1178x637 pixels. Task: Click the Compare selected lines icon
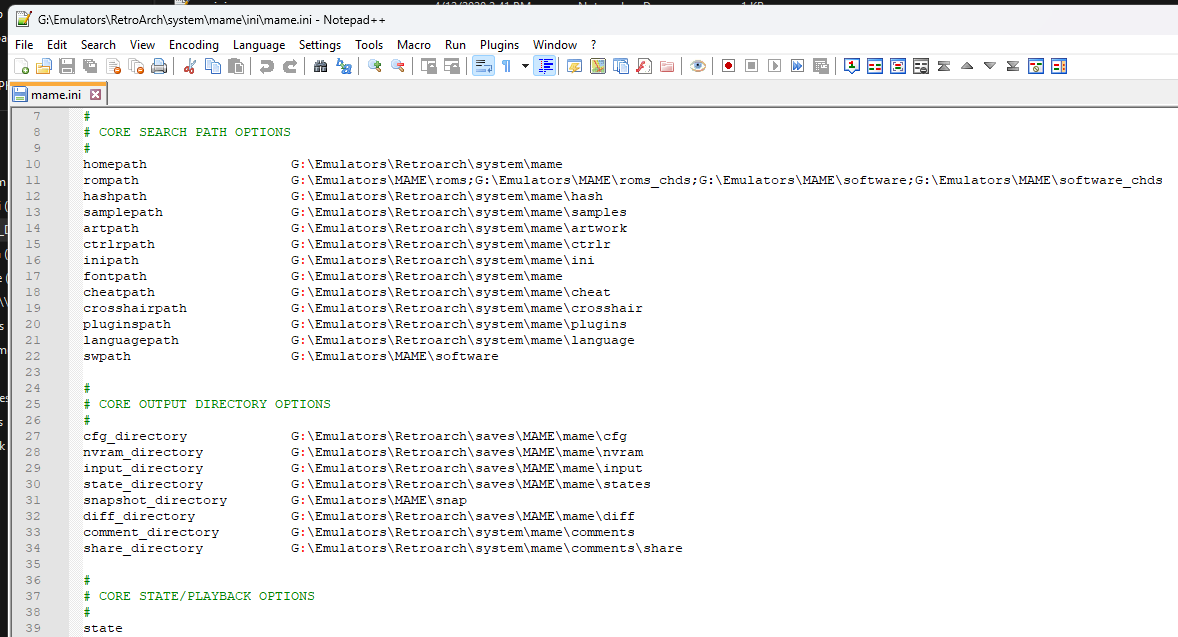[x=898, y=67]
